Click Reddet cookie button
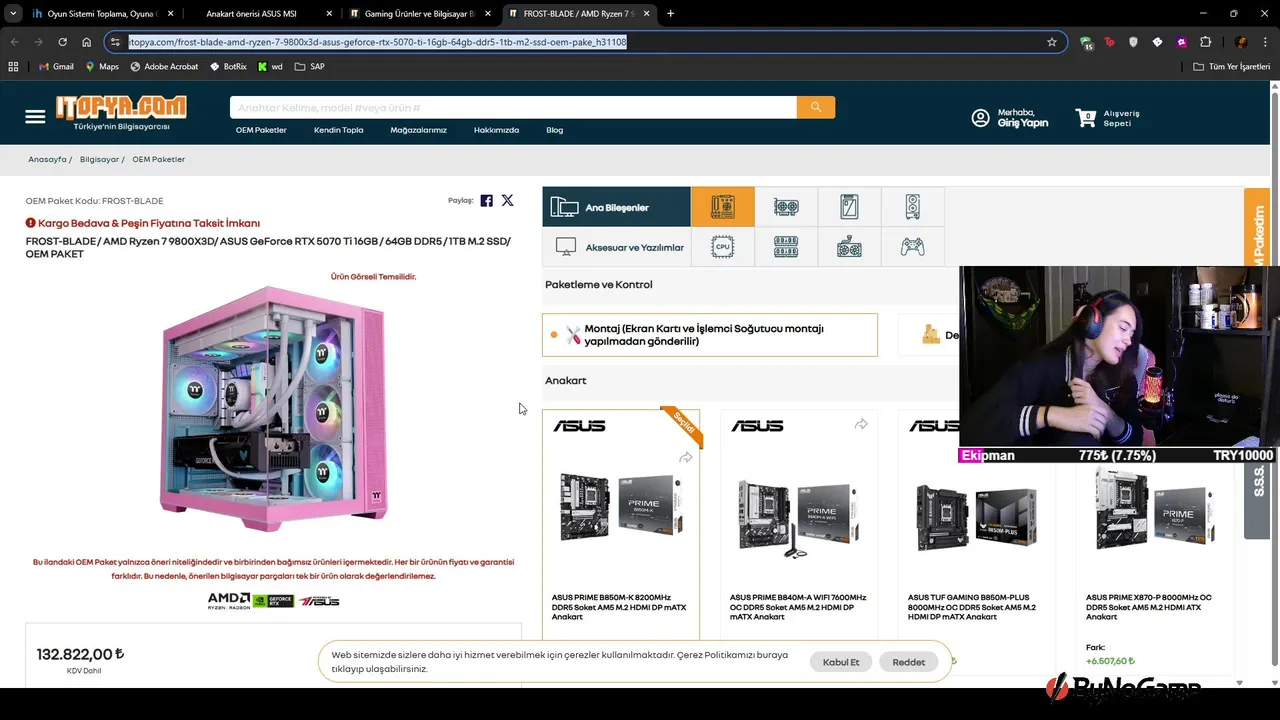 click(x=908, y=662)
